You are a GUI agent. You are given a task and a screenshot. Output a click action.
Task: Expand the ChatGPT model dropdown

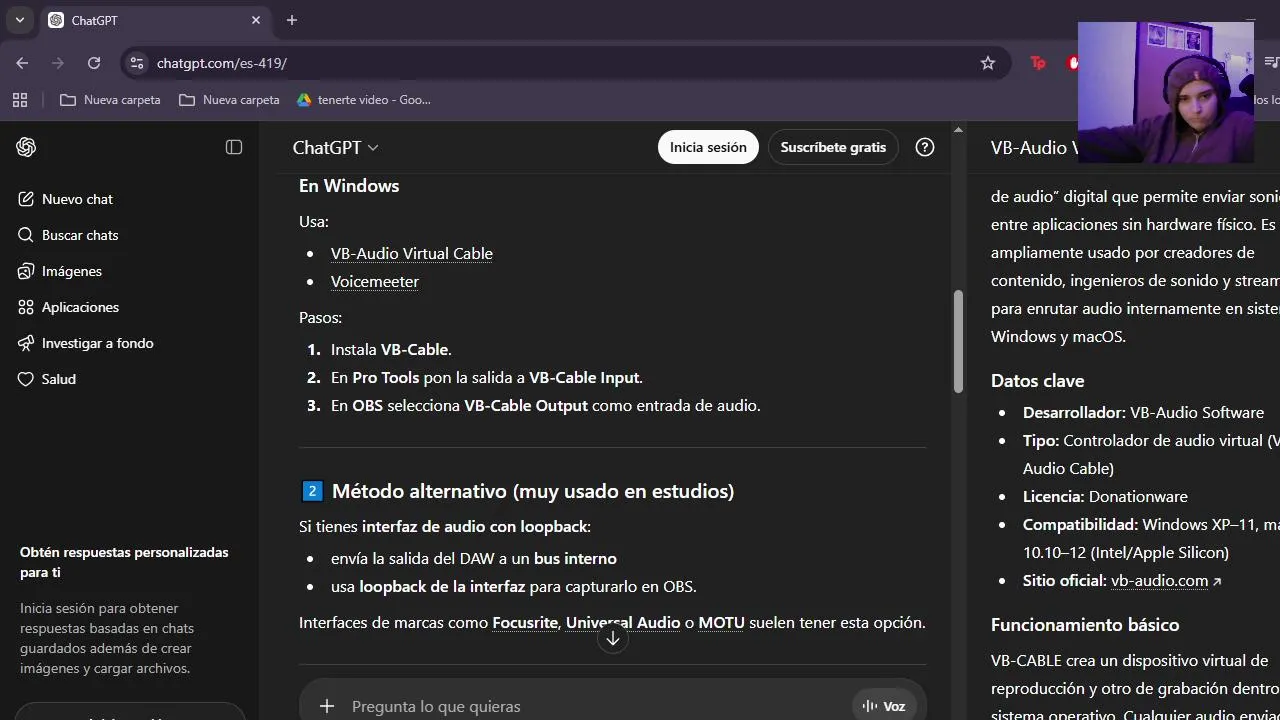pos(335,147)
